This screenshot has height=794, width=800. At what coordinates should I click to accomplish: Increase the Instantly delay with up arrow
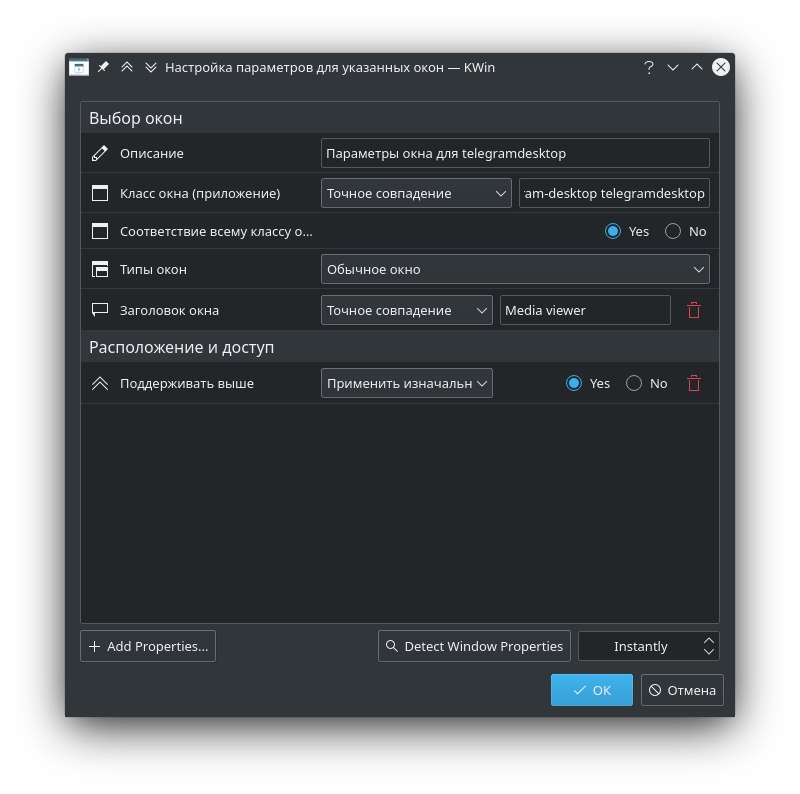coord(709,640)
